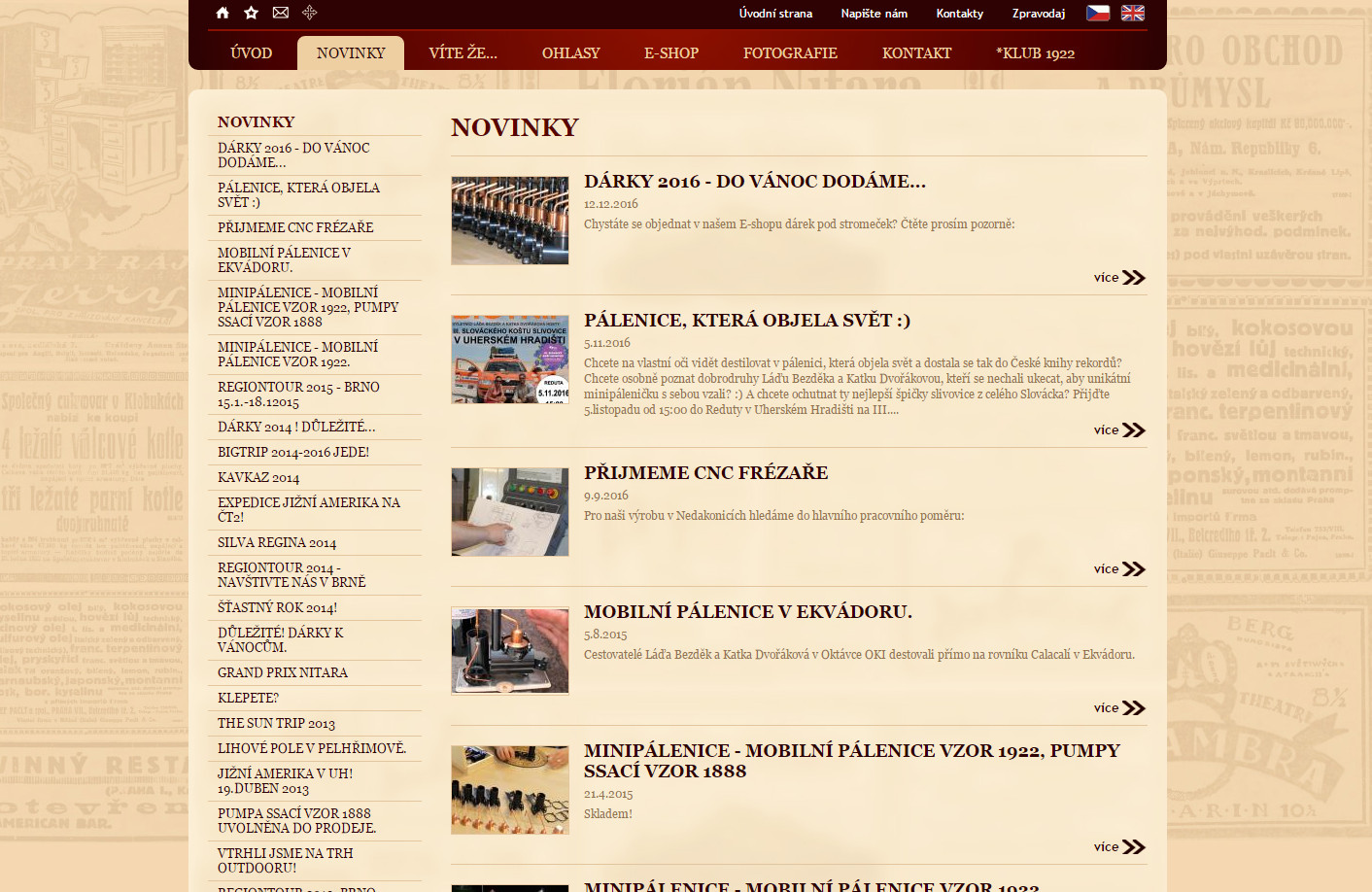
Task: Open the Uherské Hradiště poster thumbnail
Action: 510,360
